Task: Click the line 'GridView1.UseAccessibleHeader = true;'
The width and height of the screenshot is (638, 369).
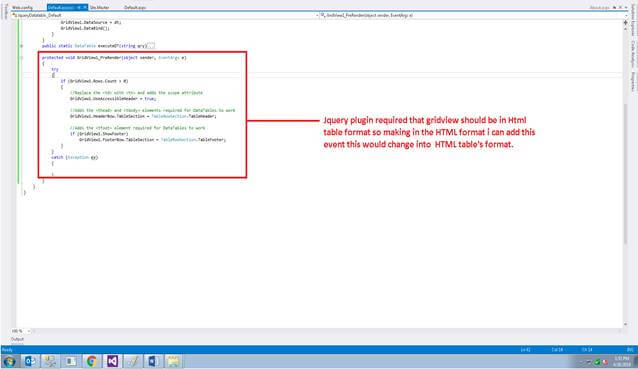Action: coord(113,99)
